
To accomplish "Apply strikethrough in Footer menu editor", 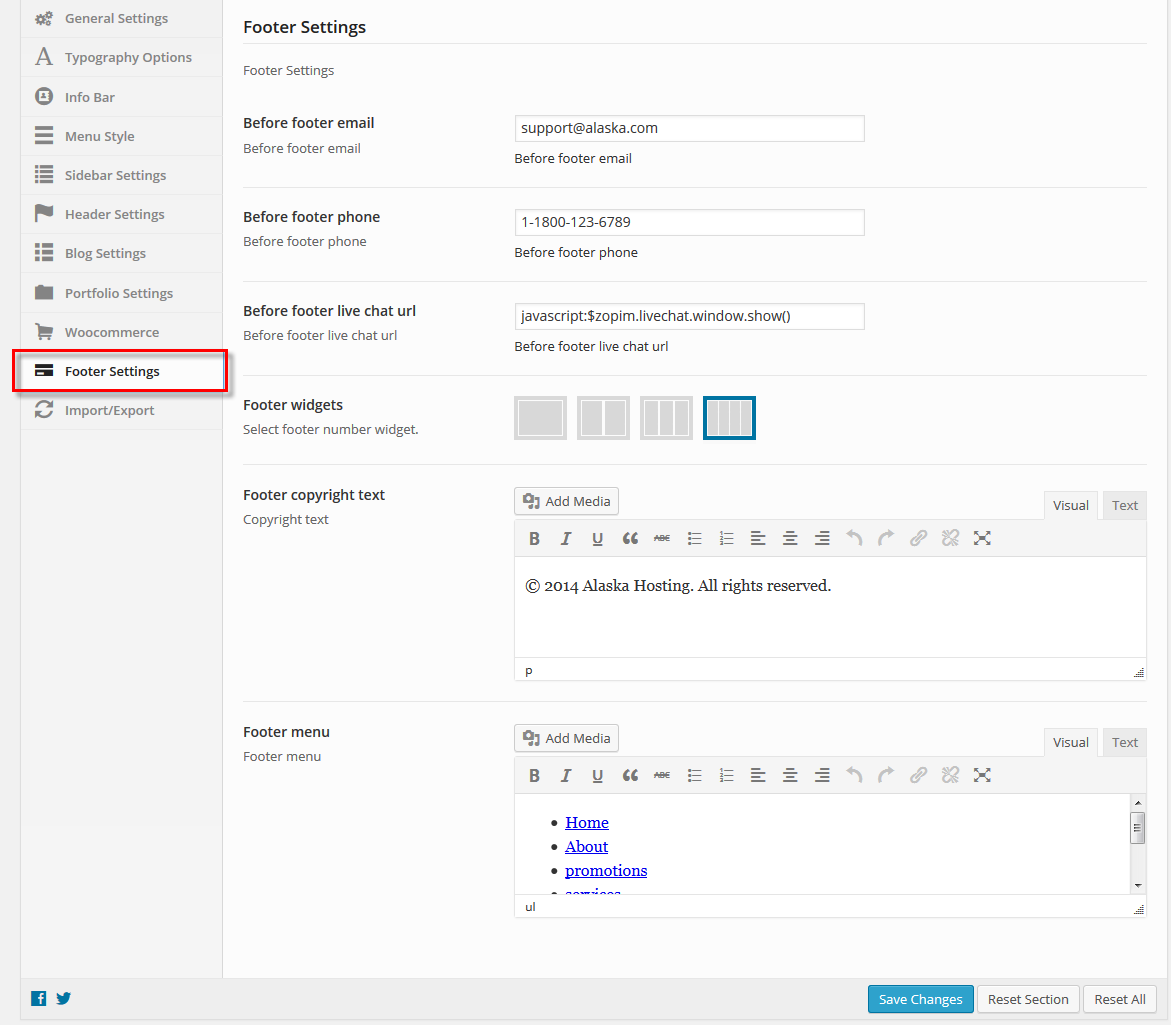I will point(662,775).
